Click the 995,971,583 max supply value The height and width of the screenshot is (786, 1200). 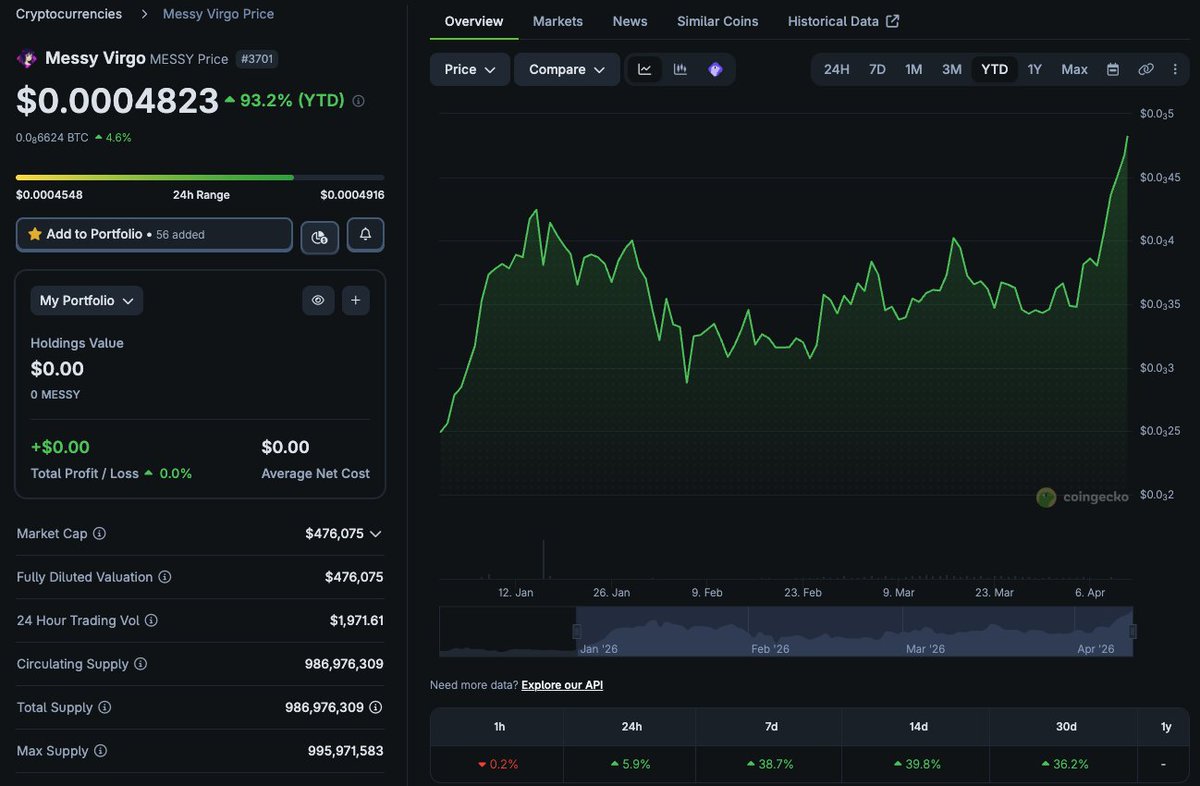pyautogui.click(x=345, y=751)
